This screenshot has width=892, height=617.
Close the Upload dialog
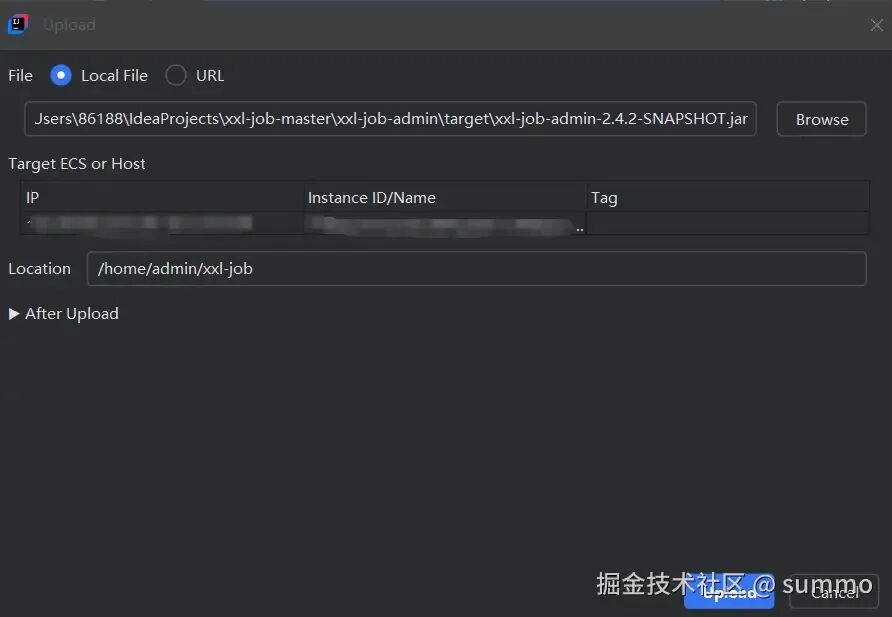point(877,25)
